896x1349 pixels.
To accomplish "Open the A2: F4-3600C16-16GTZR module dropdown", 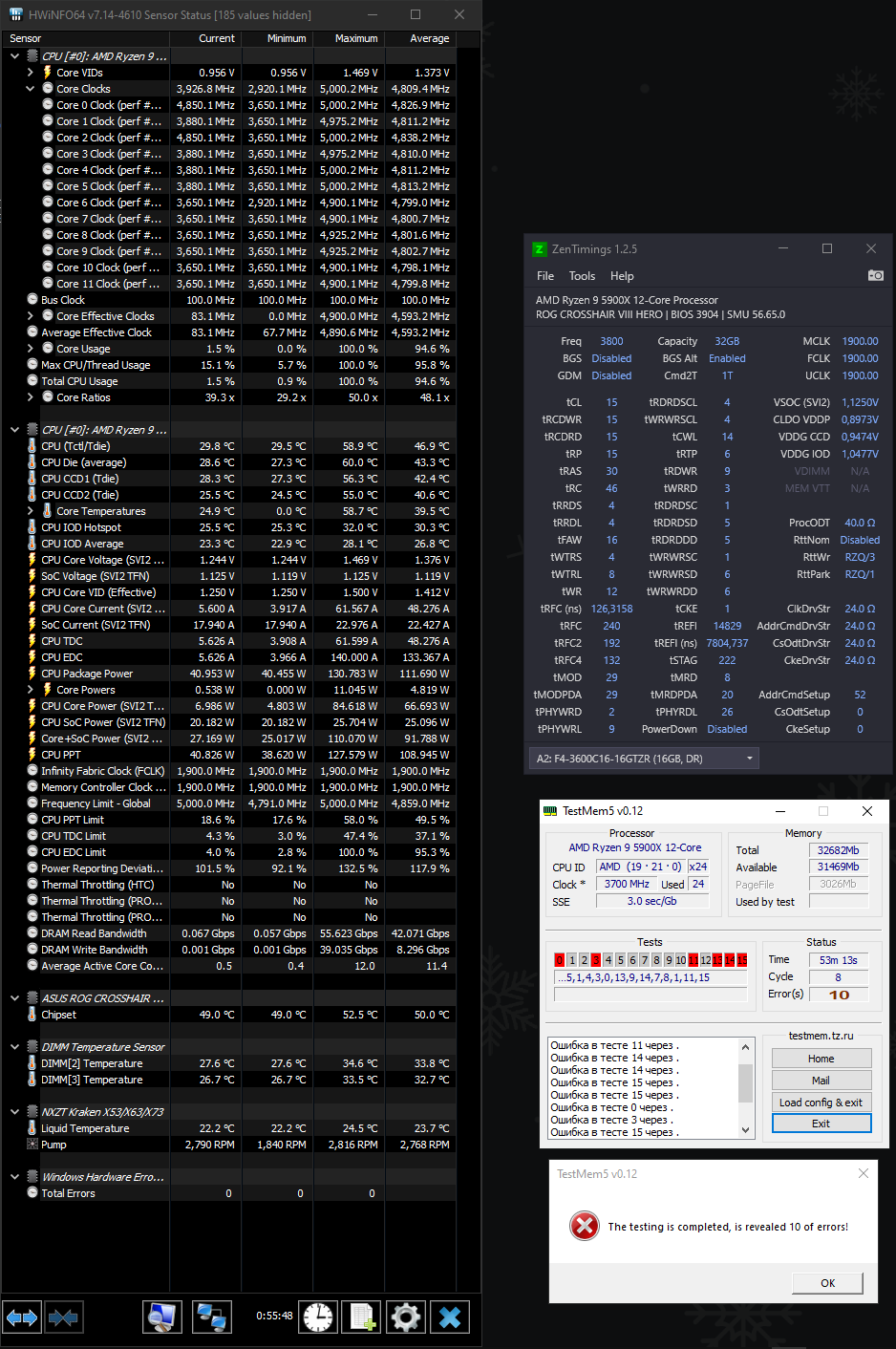I will (644, 758).
